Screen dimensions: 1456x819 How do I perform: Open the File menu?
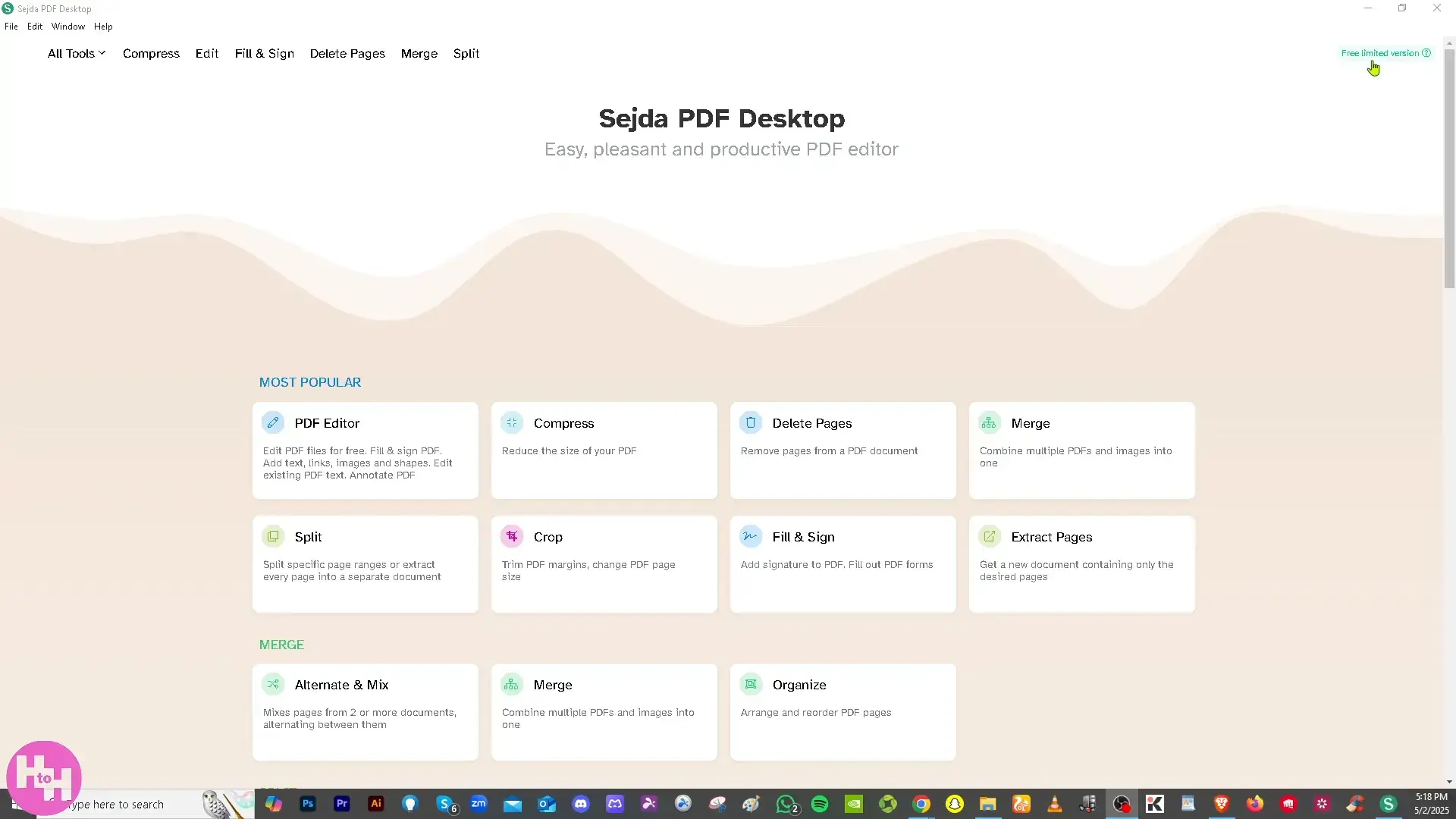click(x=11, y=26)
